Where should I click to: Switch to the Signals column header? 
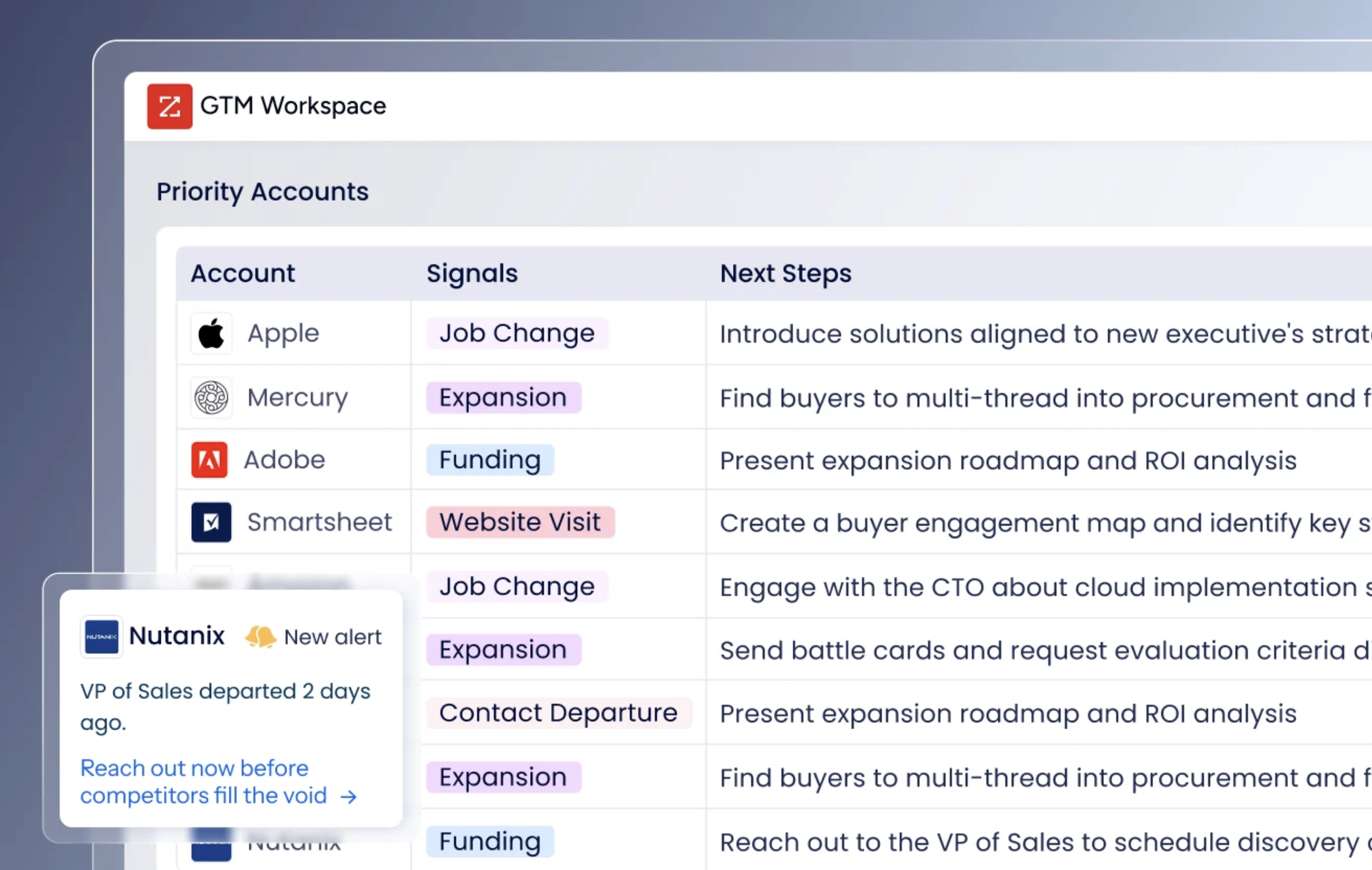(471, 274)
